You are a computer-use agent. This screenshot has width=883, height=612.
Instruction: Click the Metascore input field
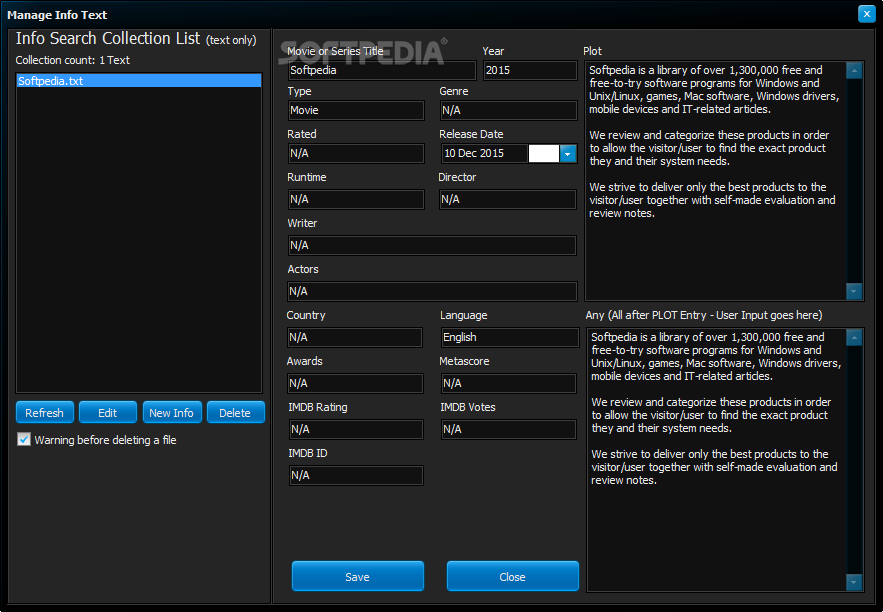(509, 383)
